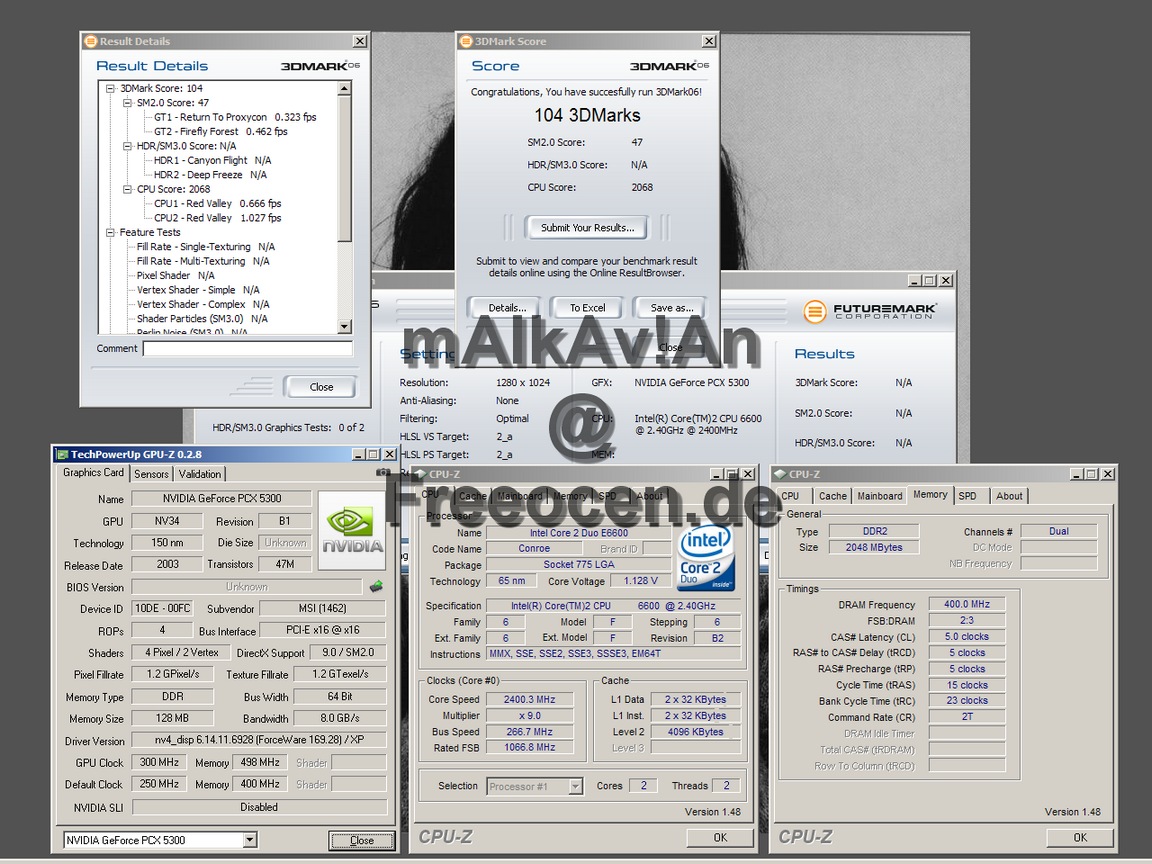Collapse the SM2.0 Score: 47 node

127,103
